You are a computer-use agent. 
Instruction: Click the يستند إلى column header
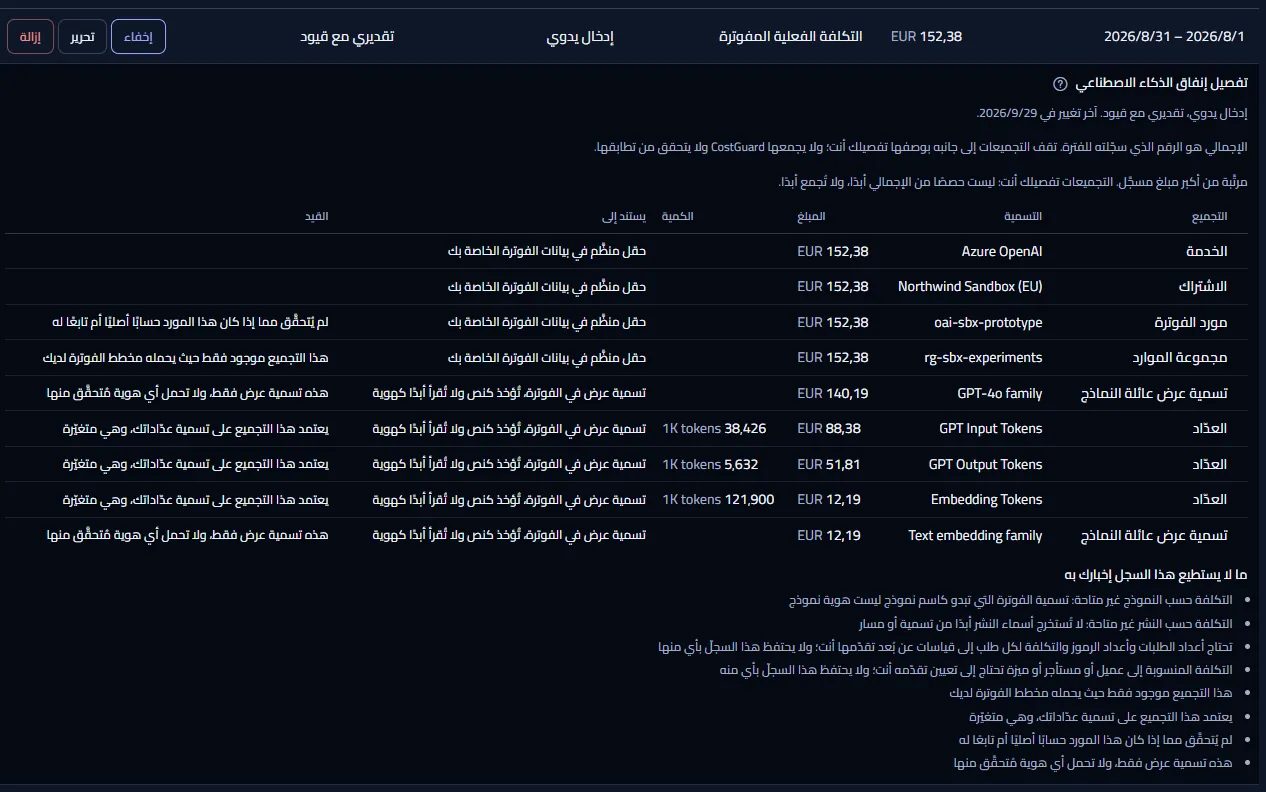pyautogui.click(x=624, y=216)
